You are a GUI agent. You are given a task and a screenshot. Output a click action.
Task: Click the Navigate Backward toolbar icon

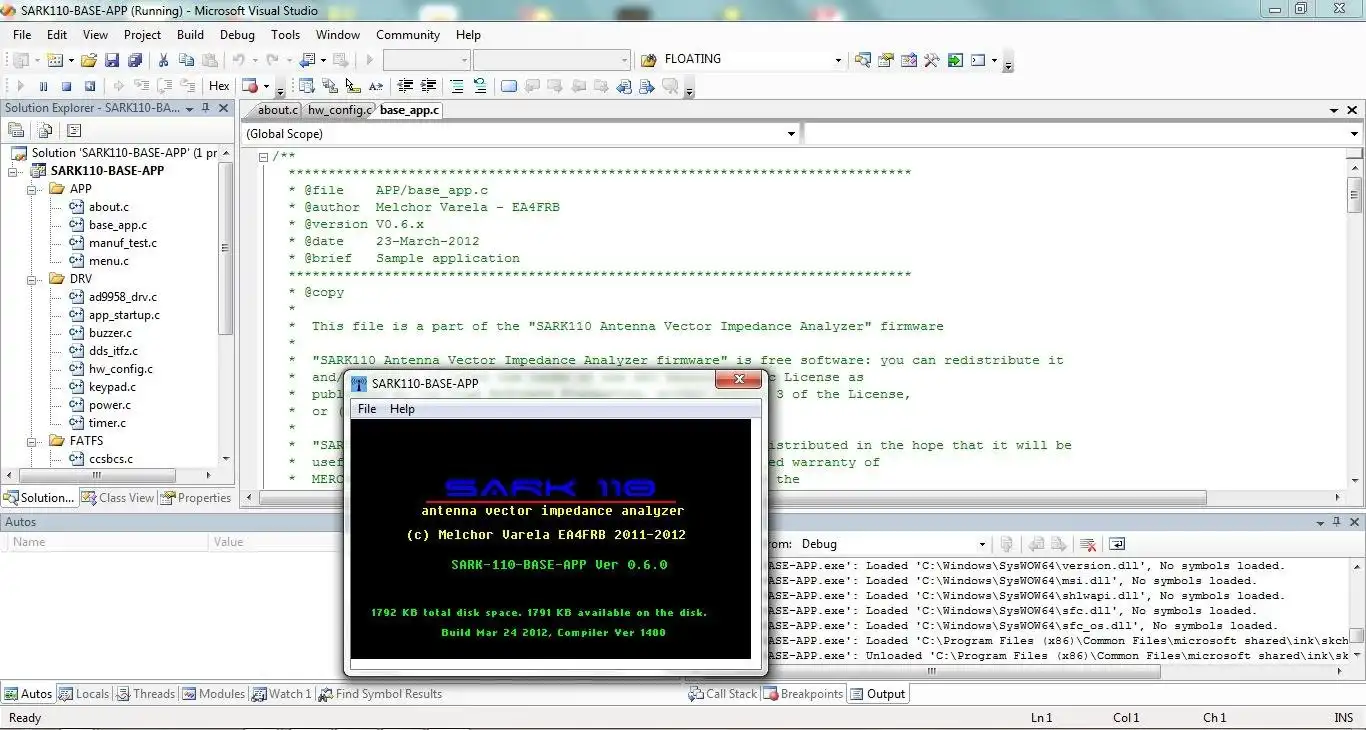tap(306, 60)
